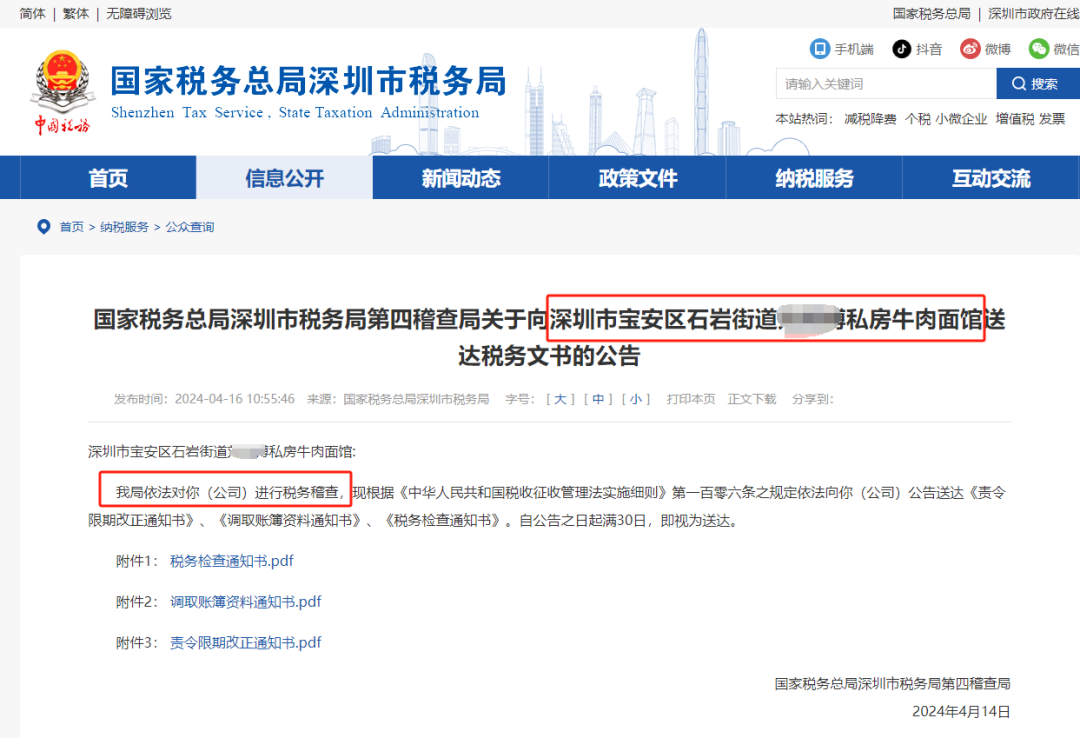Screen dimensions: 1080x738
Task: Open the Douyin icon link
Action: coord(902,49)
